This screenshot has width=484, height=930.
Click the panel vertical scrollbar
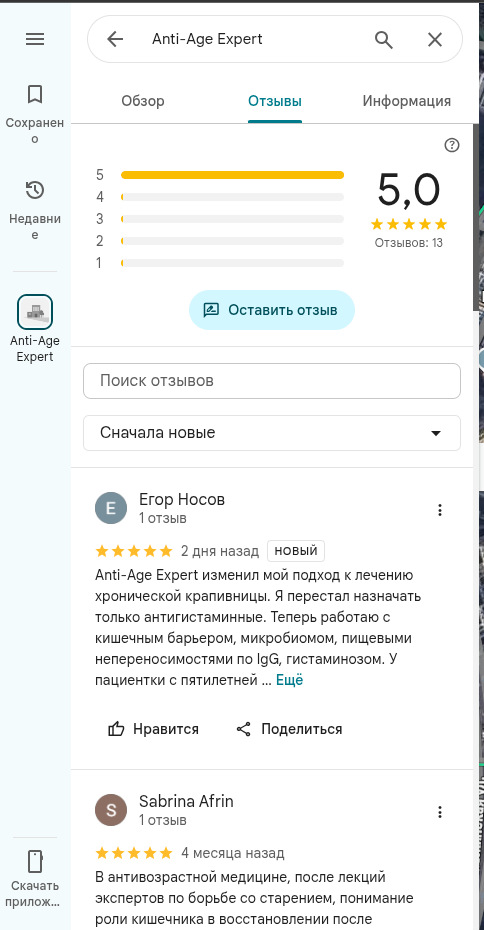point(475,216)
